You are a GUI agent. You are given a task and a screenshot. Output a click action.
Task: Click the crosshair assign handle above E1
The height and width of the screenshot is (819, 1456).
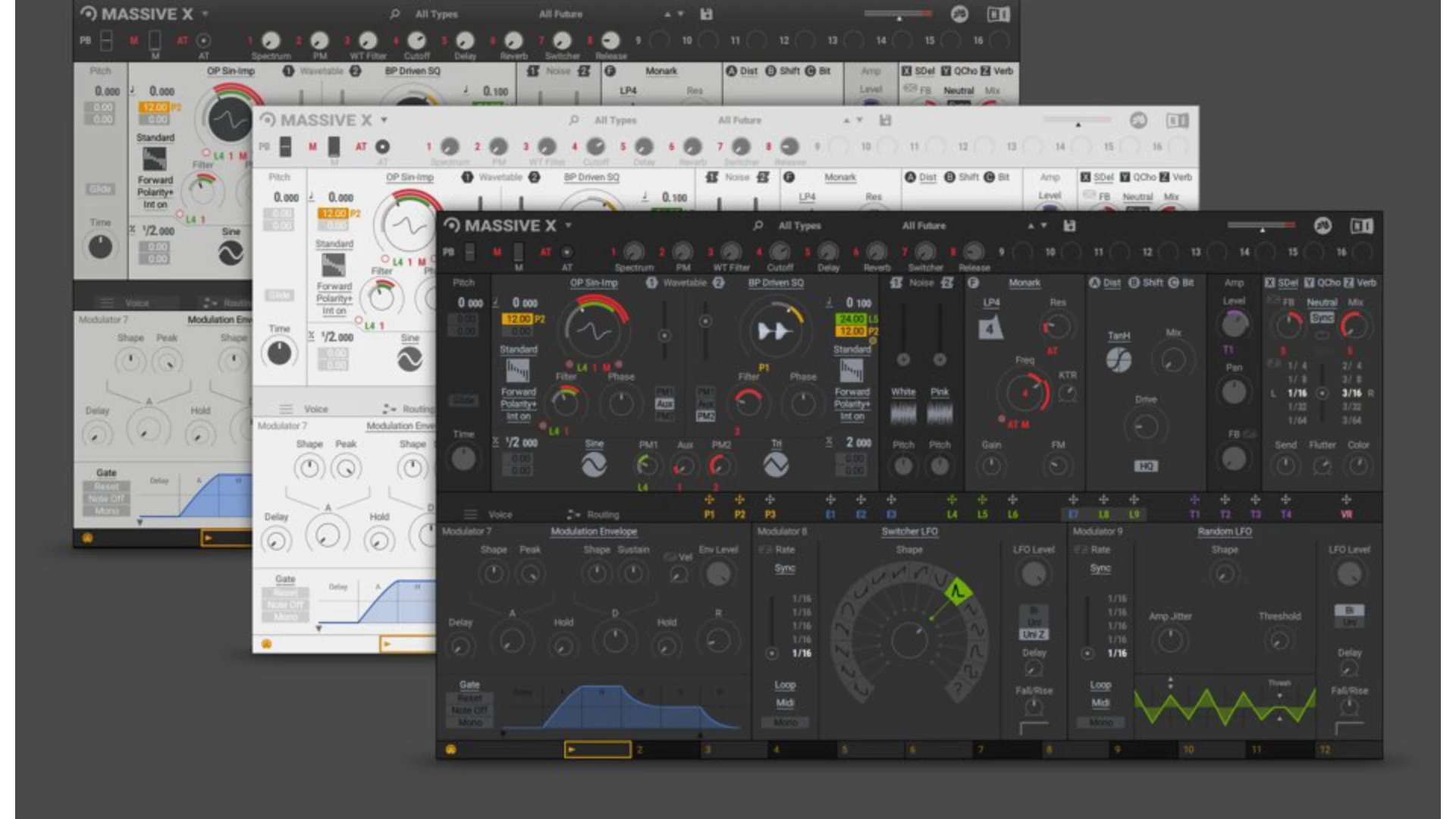pos(830,500)
